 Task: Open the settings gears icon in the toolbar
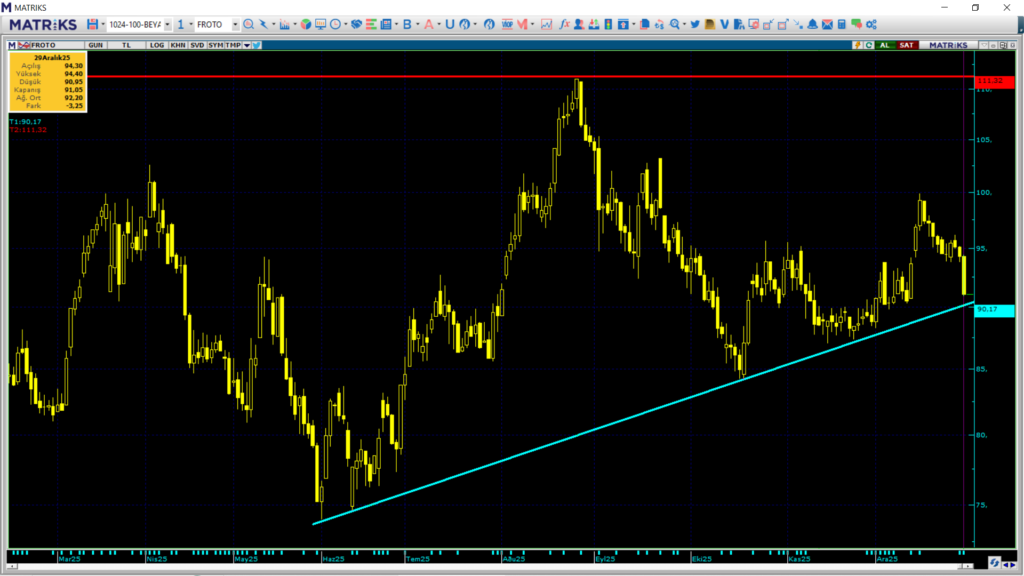pyautogui.click(x=870, y=24)
